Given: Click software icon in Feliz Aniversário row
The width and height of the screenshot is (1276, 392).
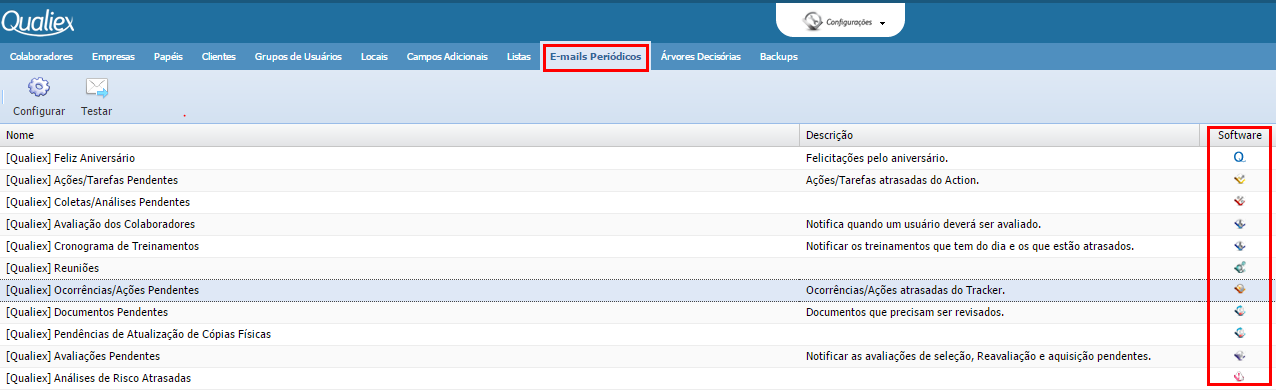Looking at the screenshot, I should [1240, 158].
